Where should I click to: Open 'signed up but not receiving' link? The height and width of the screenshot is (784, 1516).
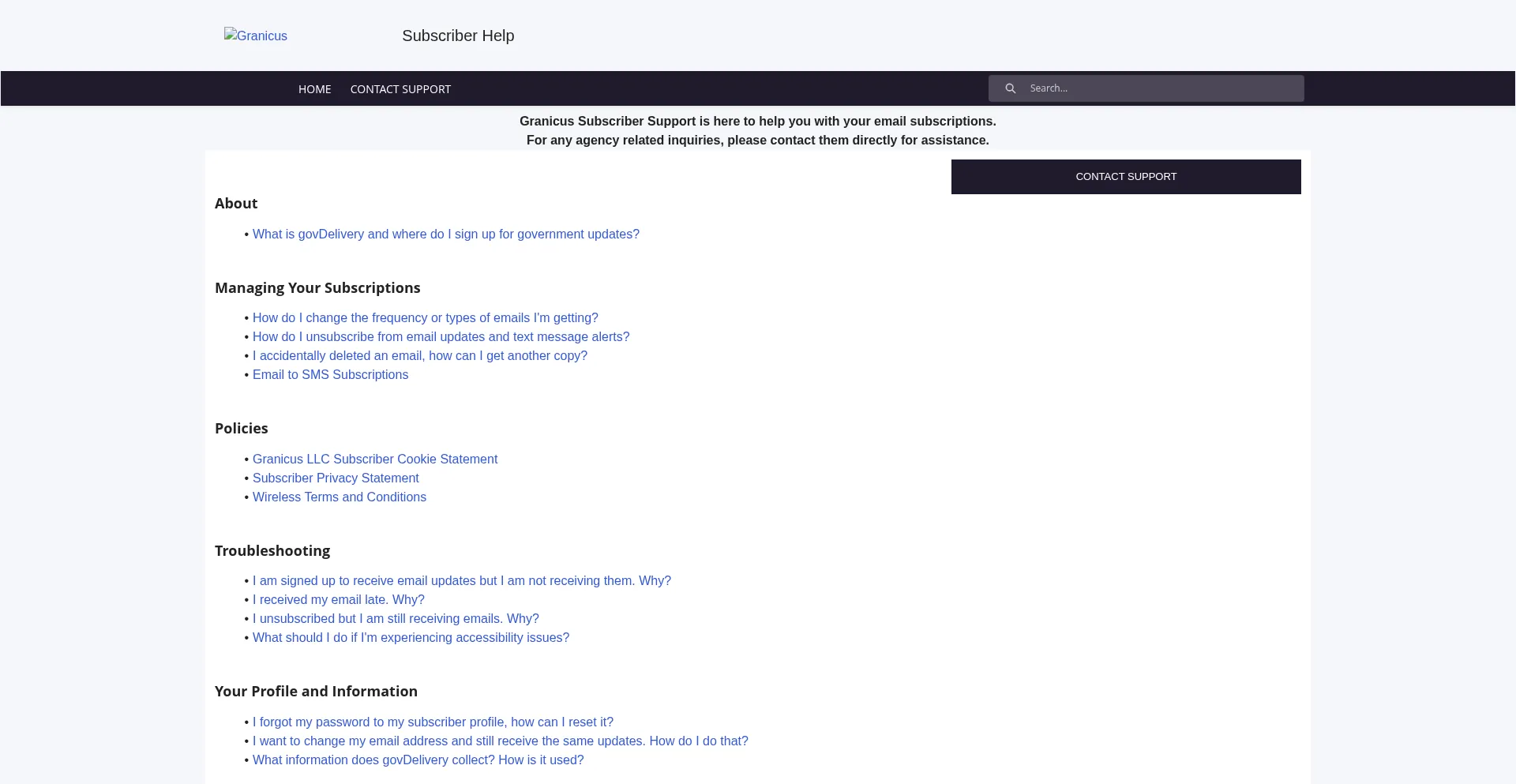point(462,581)
